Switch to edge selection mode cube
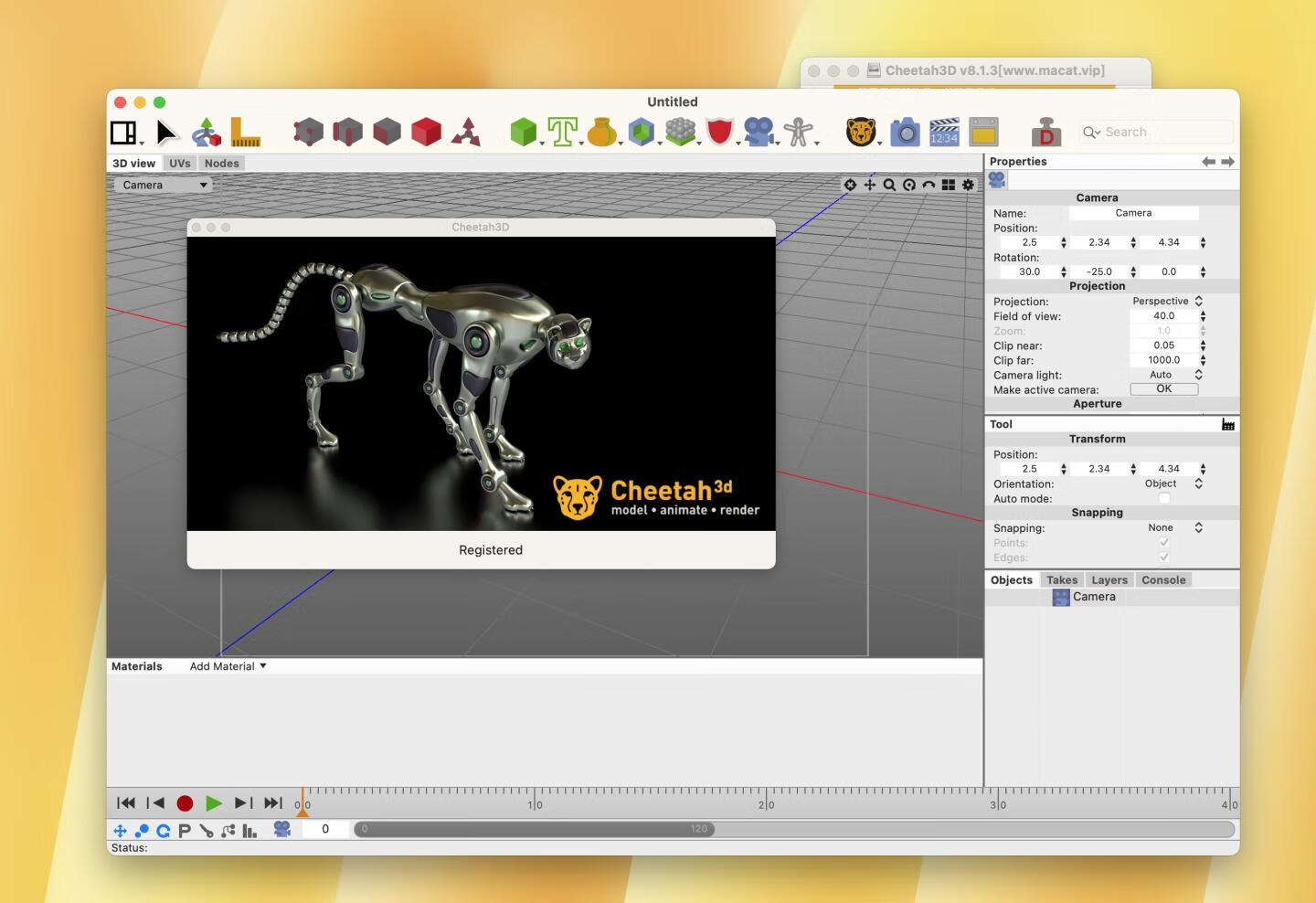Viewport: 1316px width, 903px height. 348,133
